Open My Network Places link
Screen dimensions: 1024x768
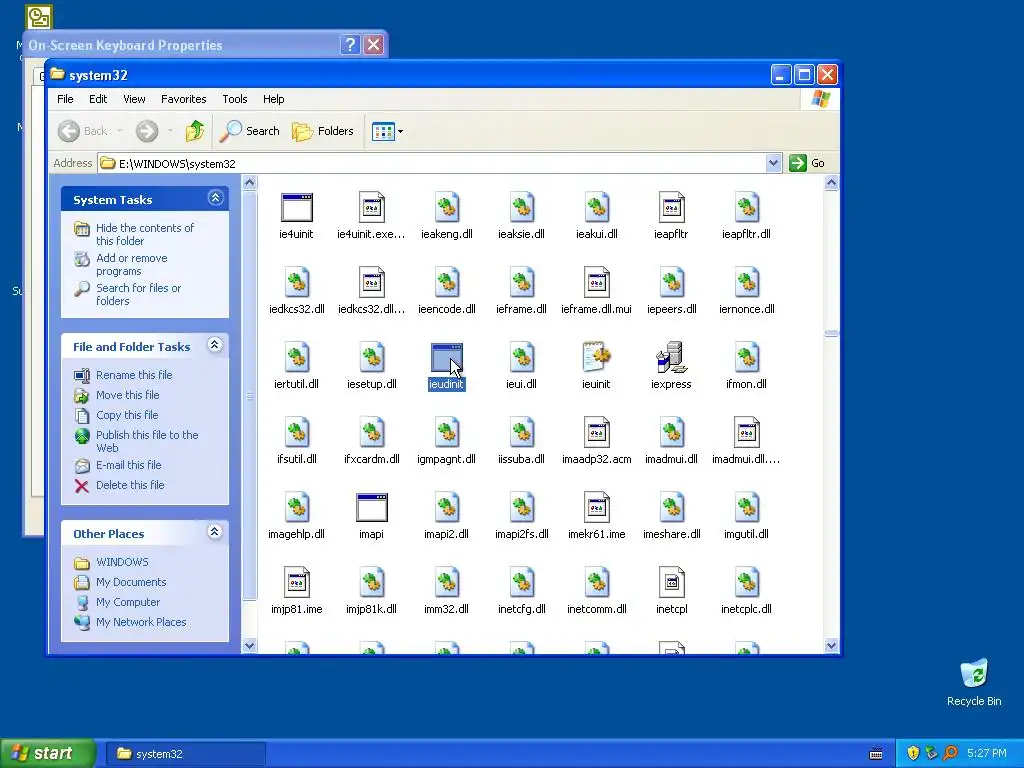pyautogui.click(x=141, y=622)
